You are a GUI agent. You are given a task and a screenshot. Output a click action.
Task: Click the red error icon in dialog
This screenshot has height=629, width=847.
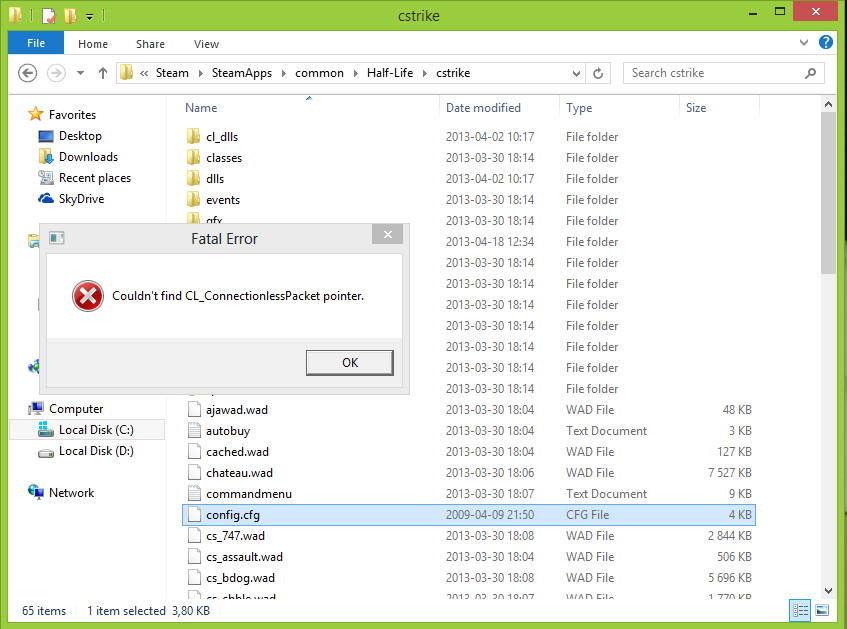click(88, 296)
